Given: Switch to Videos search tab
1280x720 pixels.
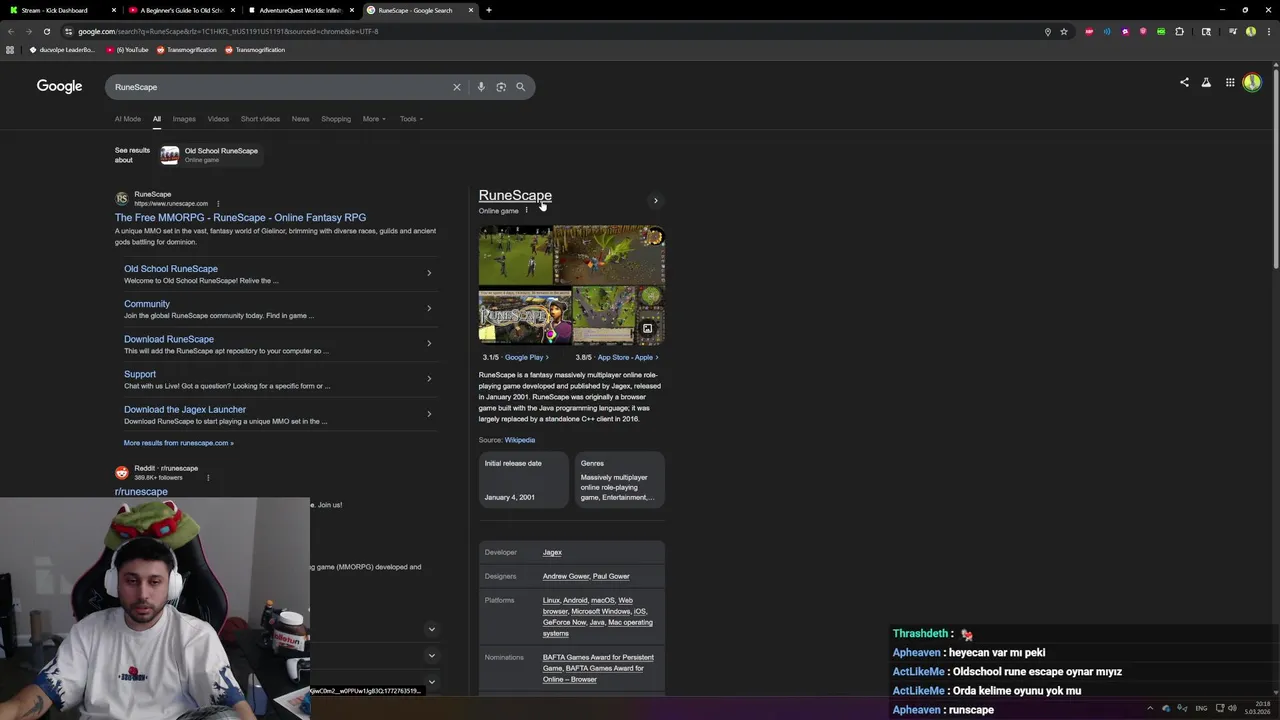Looking at the screenshot, I should click(218, 119).
